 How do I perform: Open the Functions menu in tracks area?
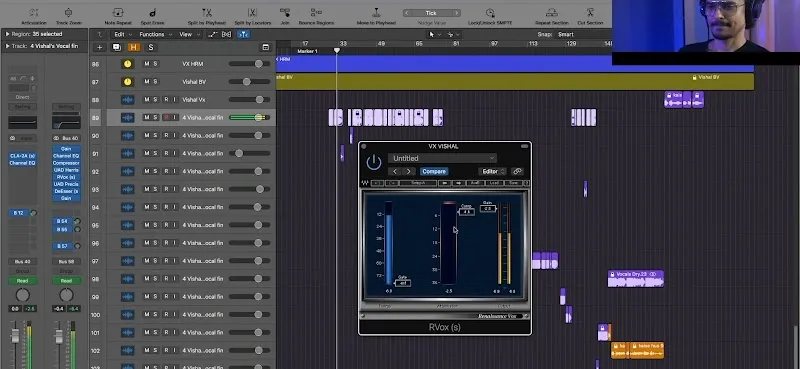point(155,34)
